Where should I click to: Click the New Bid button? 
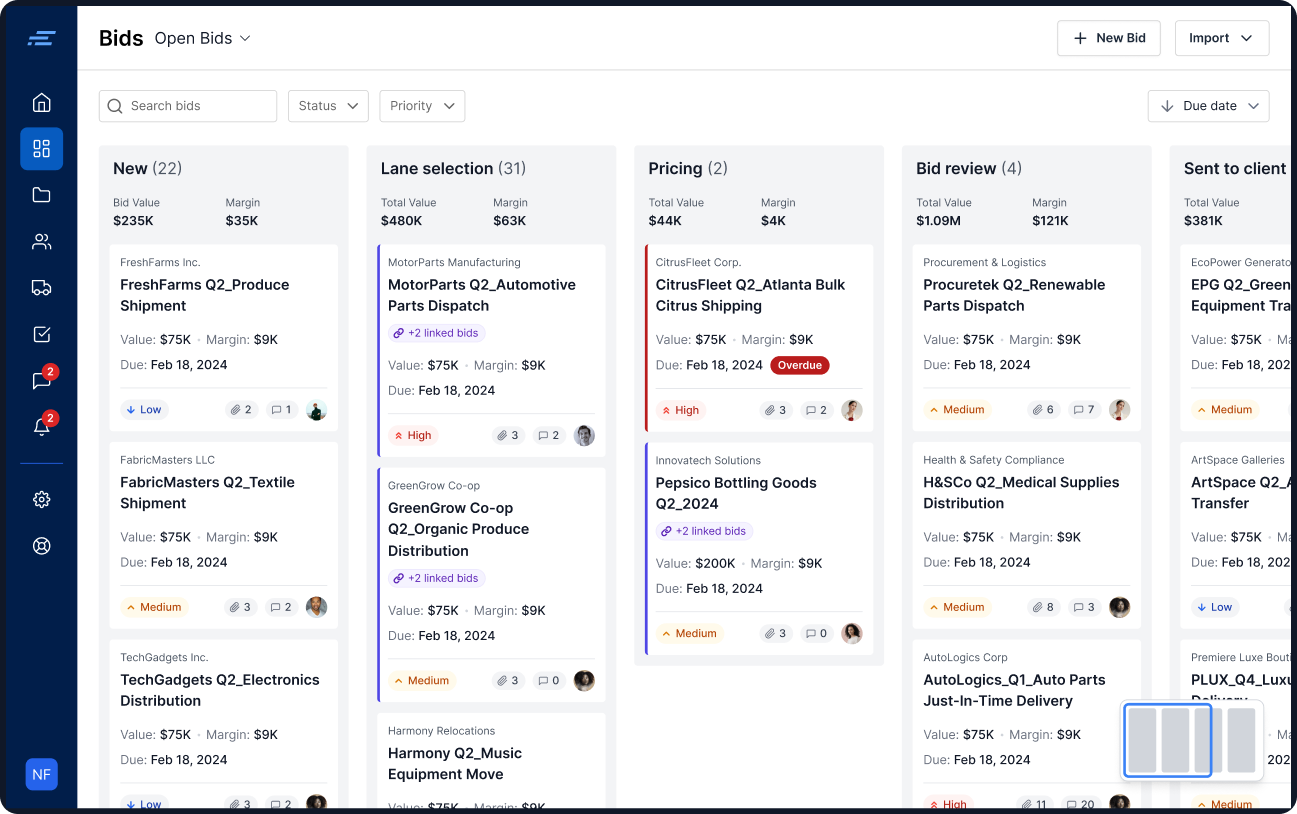coord(1109,38)
